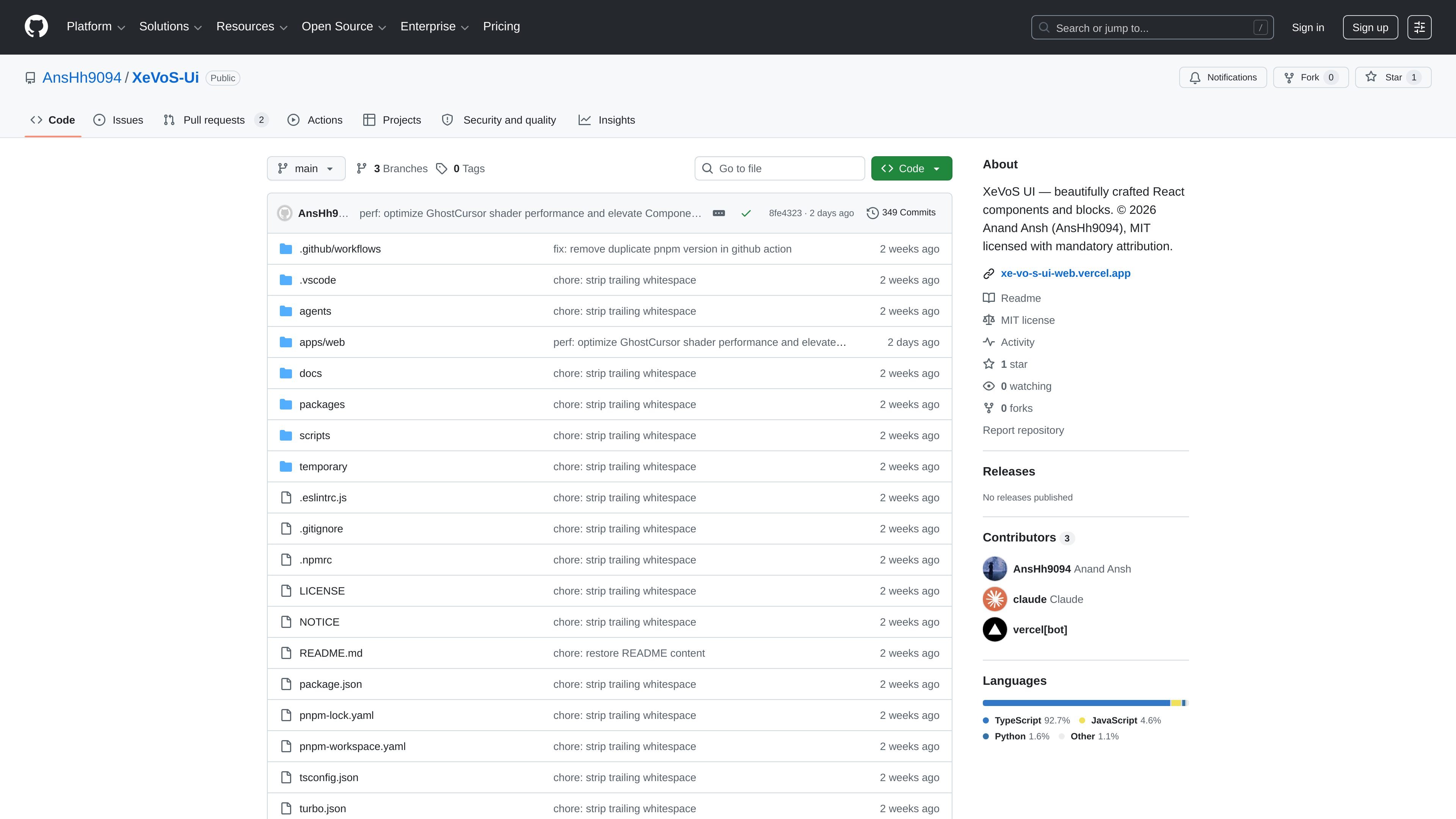Click the TypeScript segment of language bar
The height and width of the screenshot is (819, 1456).
[x=1076, y=703]
